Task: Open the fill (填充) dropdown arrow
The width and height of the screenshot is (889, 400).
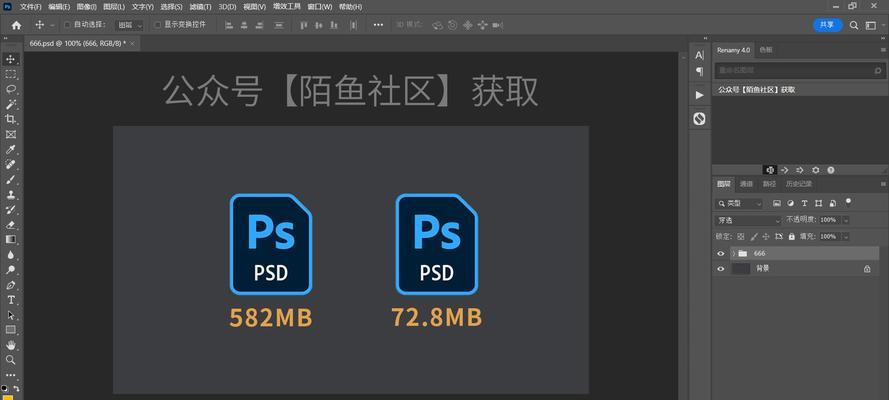Action: coord(846,236)
